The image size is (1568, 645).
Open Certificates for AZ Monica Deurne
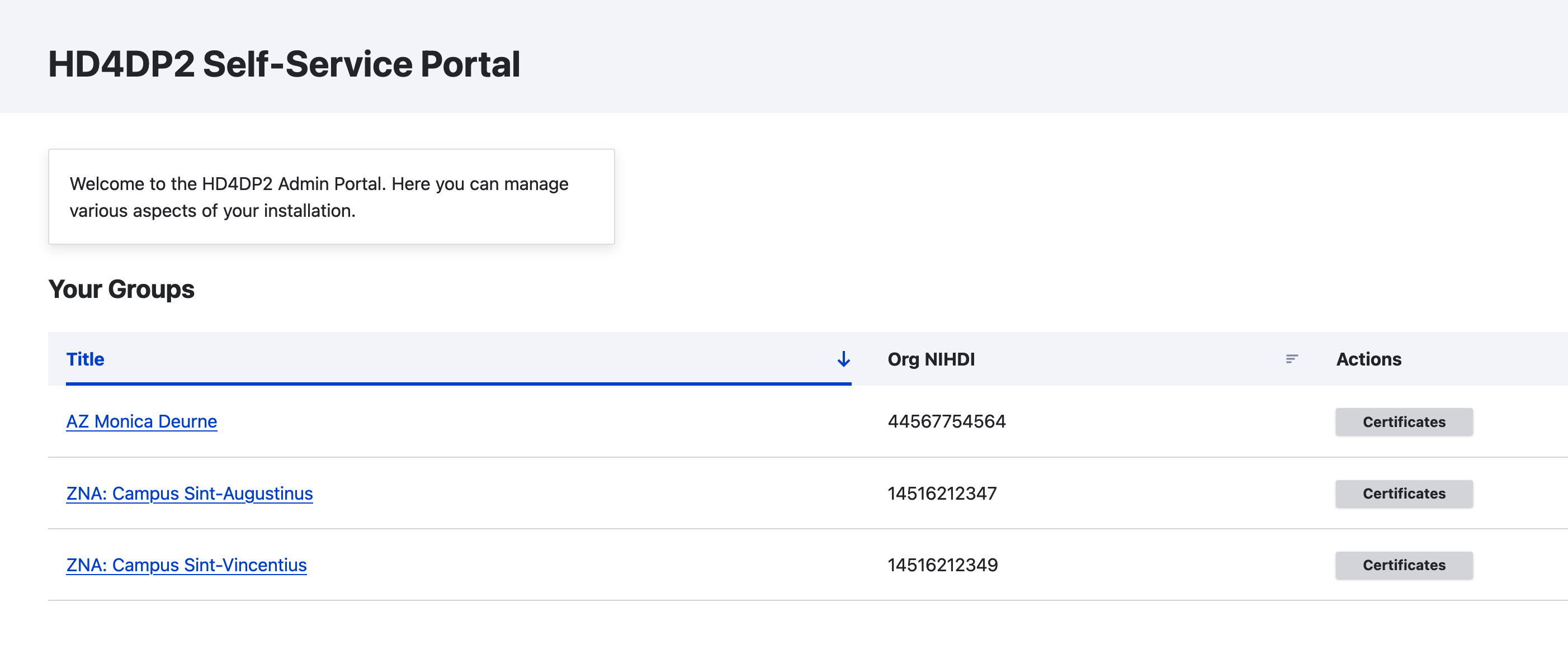[x=1403, y=421]
